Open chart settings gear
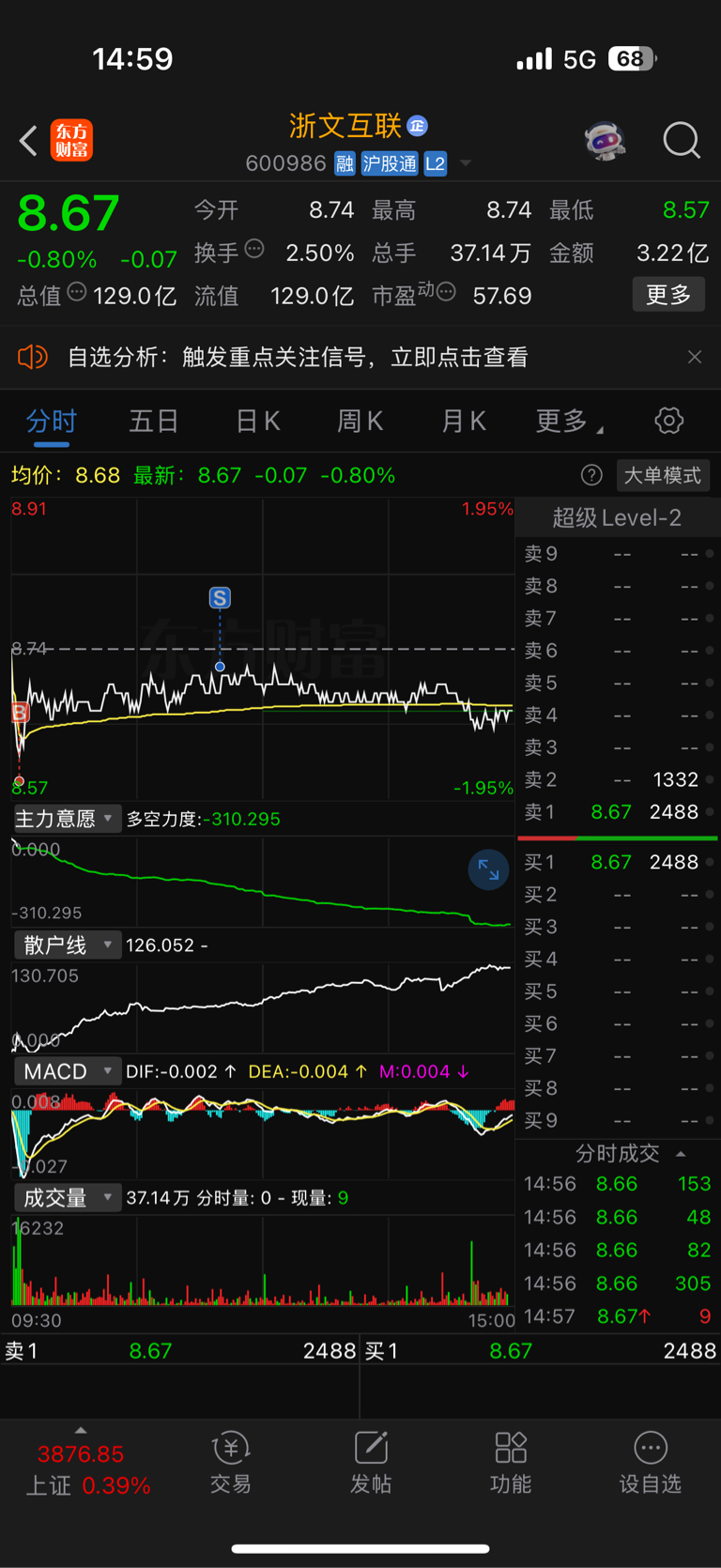This screenshot has width=721, height=1568. click(x=669, y=421)
